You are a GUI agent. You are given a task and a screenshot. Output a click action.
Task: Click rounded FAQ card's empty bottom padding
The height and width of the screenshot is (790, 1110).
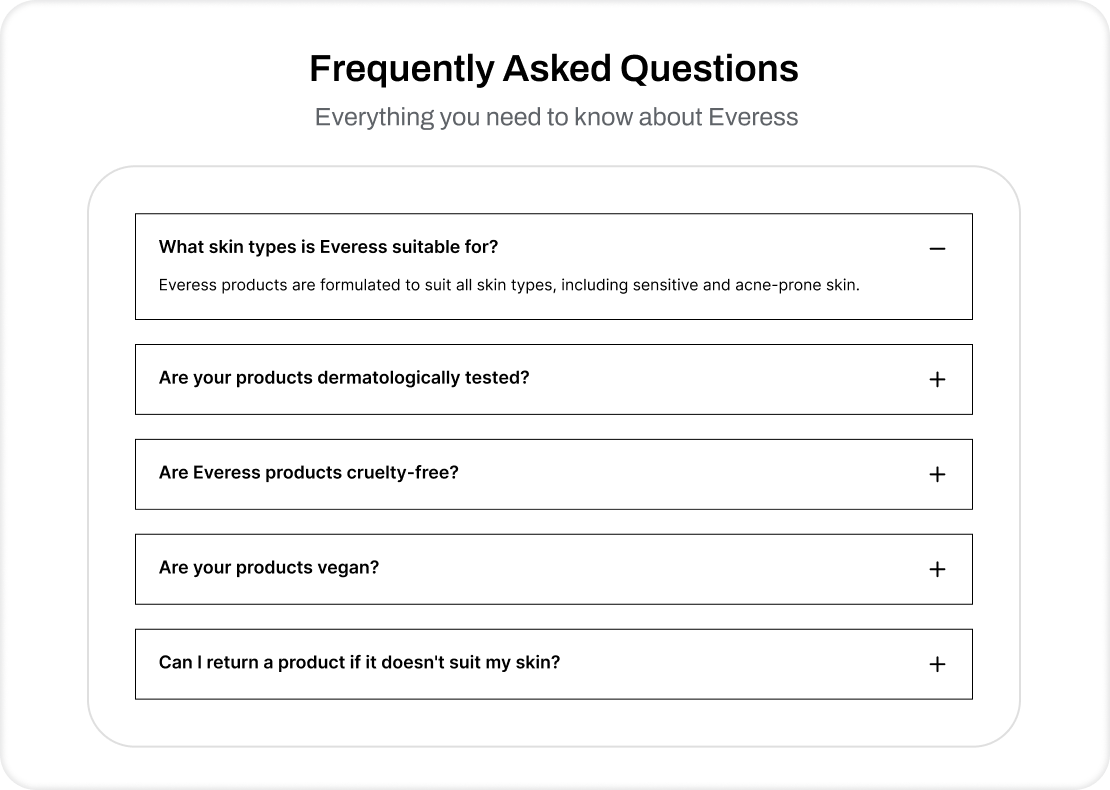[x=554, y=723]
